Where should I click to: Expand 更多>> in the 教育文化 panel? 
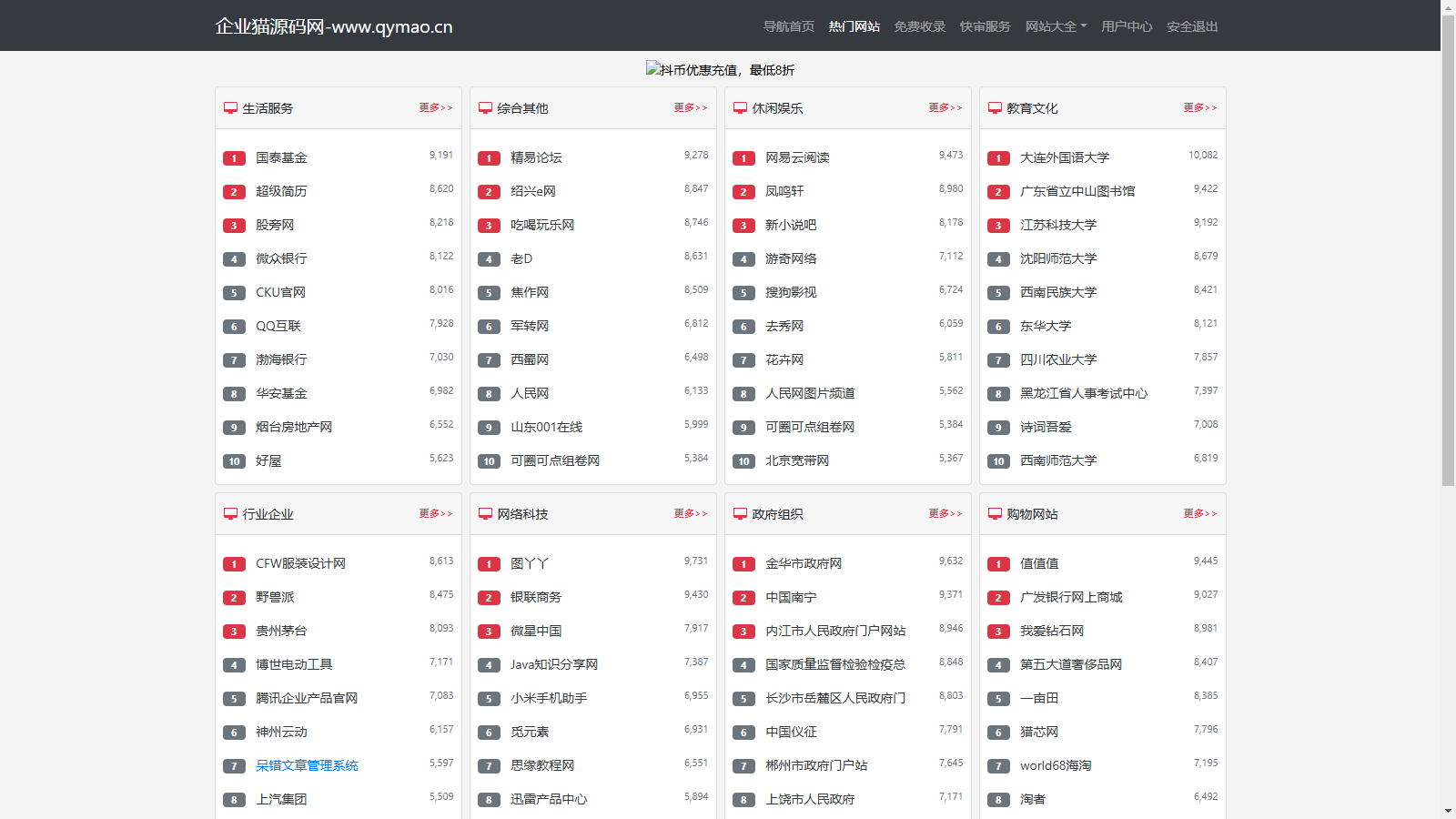pos(1199,107)
